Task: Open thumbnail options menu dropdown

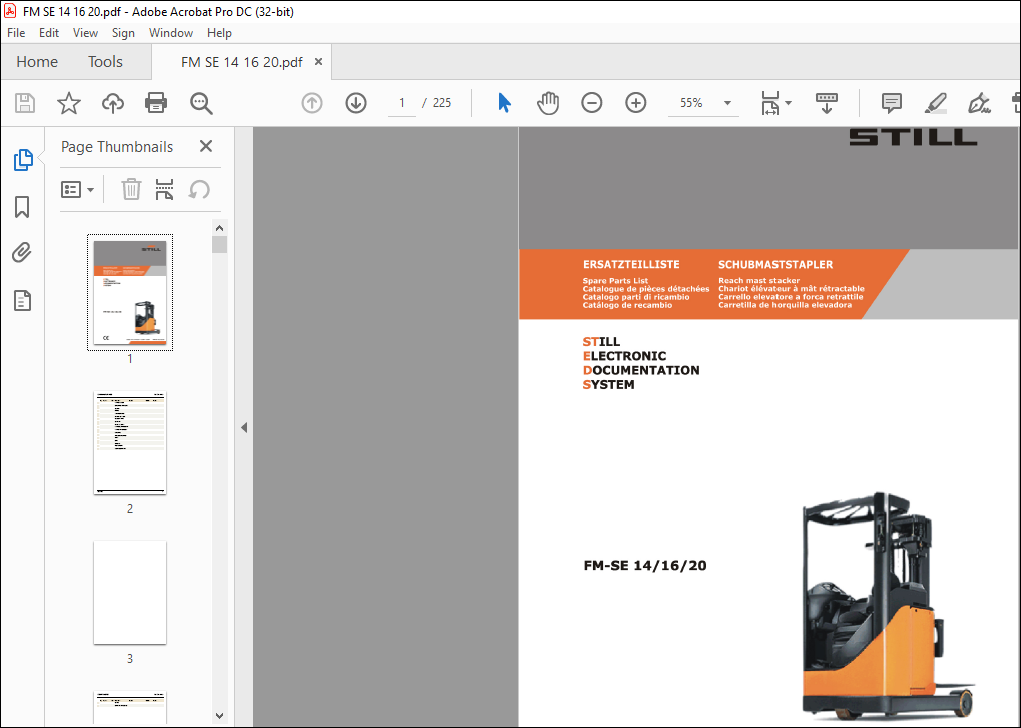Action: pos(77,189)
